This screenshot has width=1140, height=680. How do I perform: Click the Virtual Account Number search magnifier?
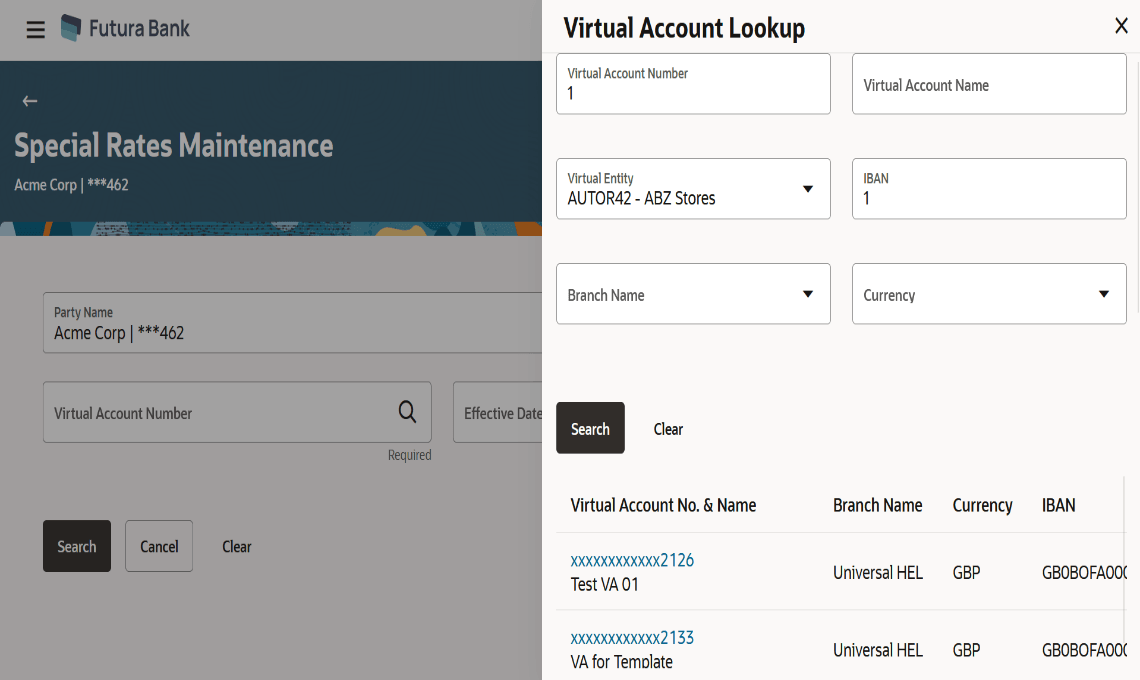(x=407, y=412)
